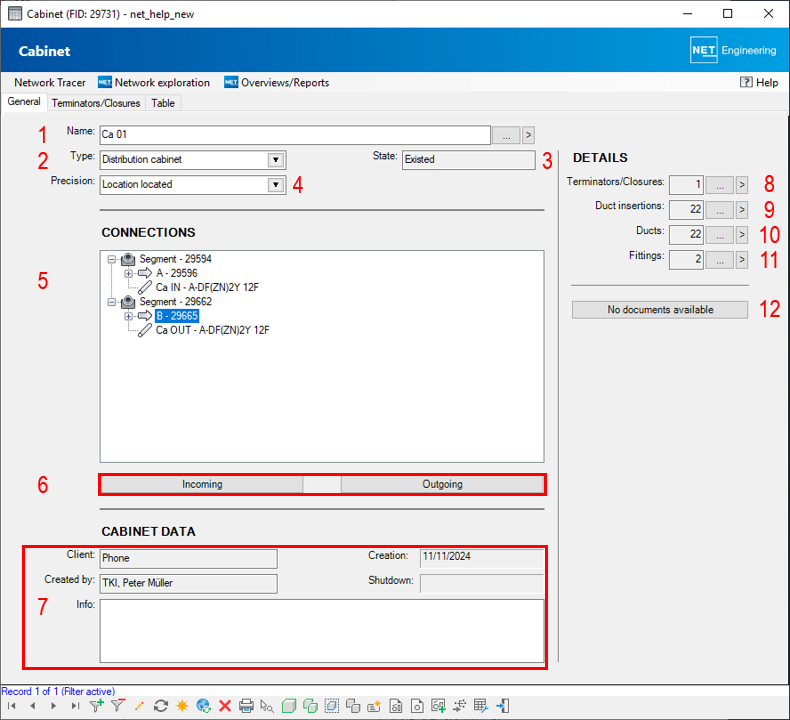This screenshot has height=720, width=790.
Task: Select the General tab
Action: coord(24,102)
